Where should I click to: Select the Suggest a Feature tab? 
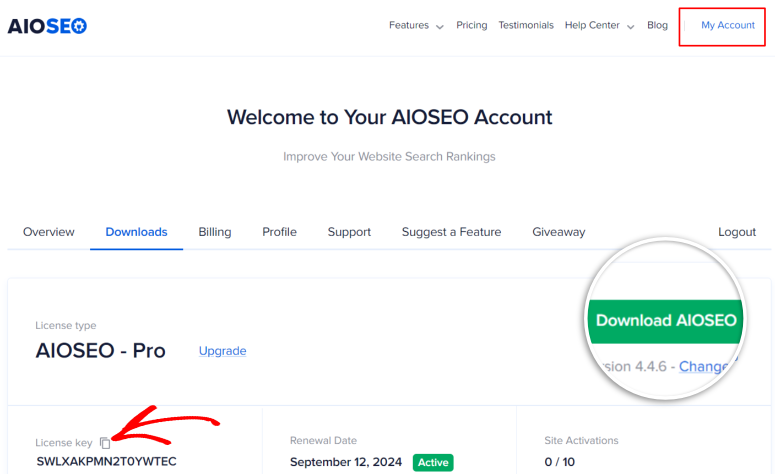(451, 232)
